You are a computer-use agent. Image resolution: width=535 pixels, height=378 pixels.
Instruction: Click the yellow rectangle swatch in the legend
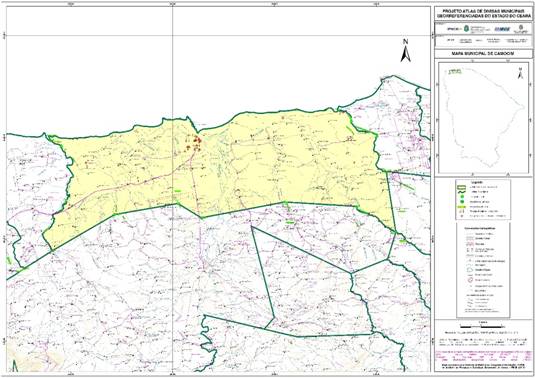pyautogui.click(x=462, y=187)
